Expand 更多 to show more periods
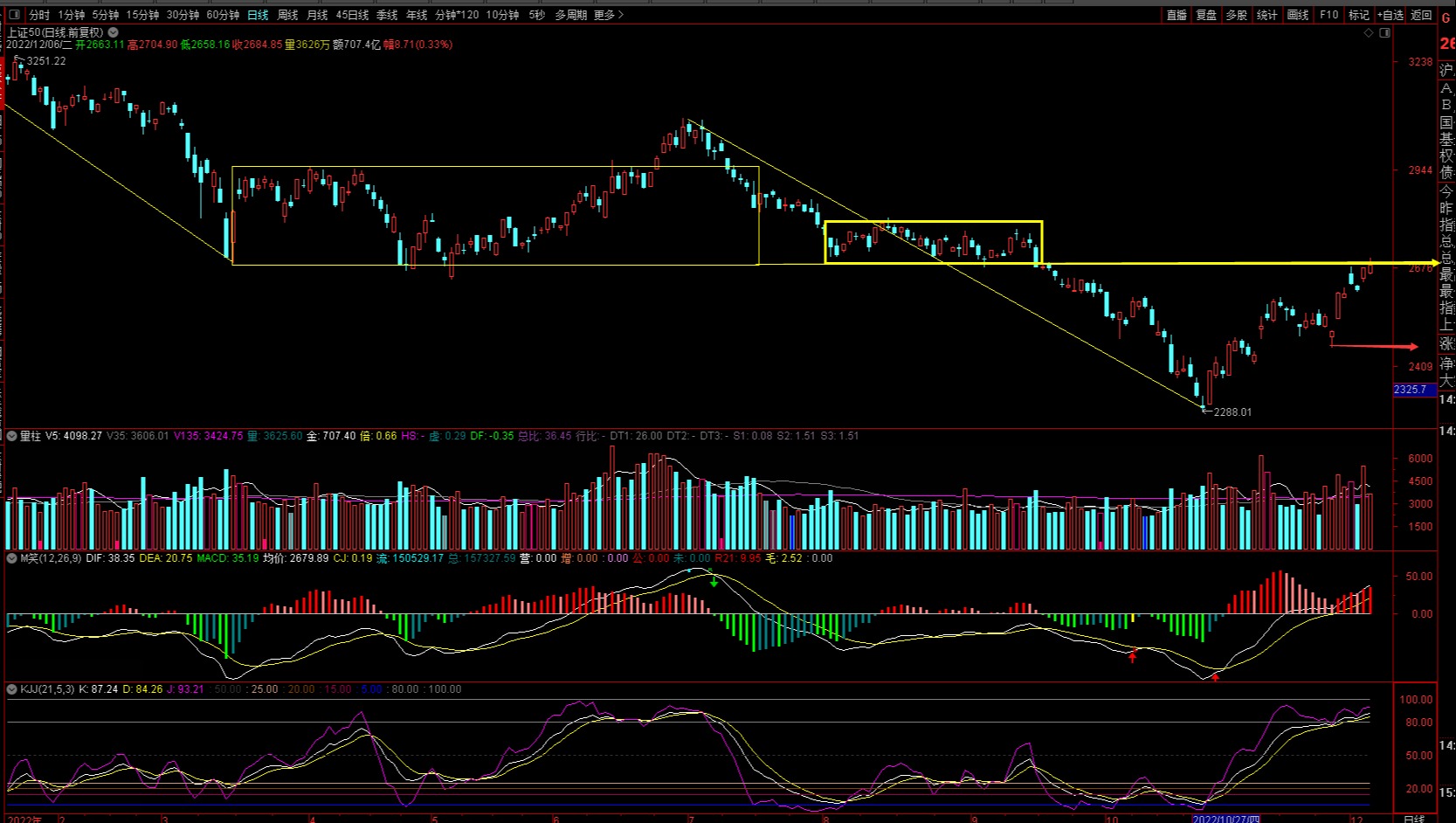Viewport: 1456px width, 823px height. pos(609,15)
